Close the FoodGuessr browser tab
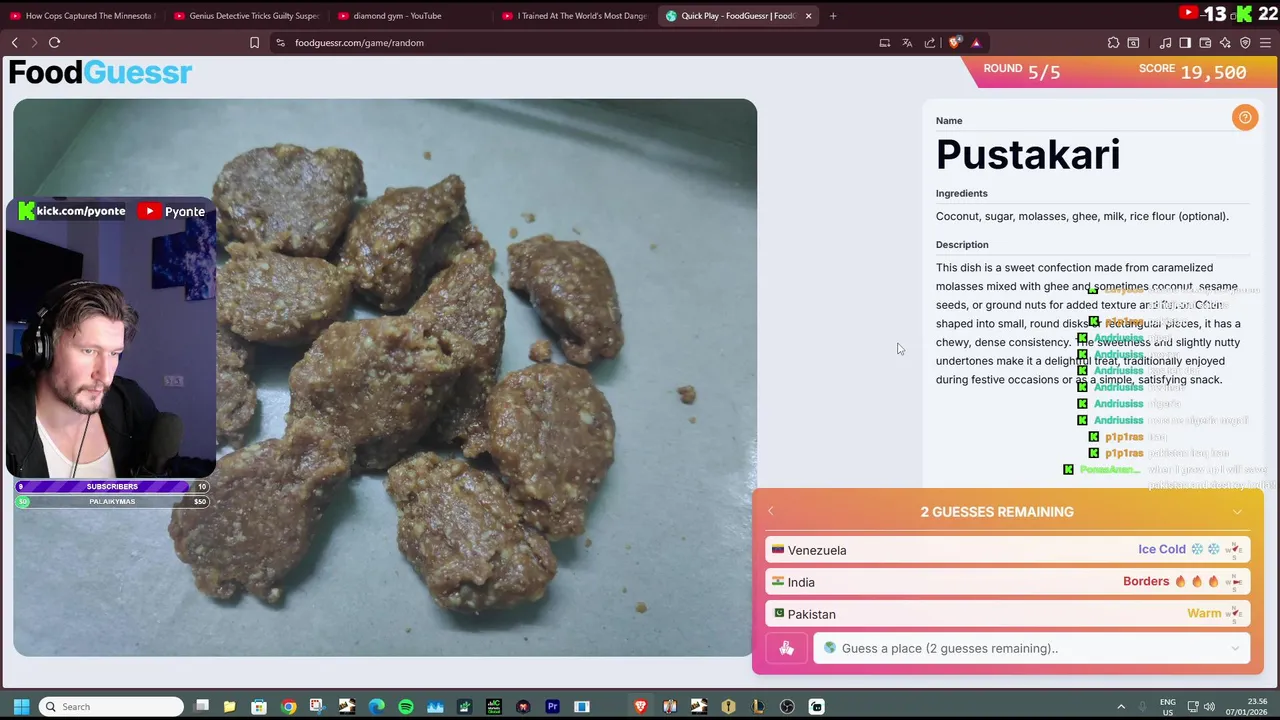The height and width of the screenshot is (720, 1280). click(808, 16)
